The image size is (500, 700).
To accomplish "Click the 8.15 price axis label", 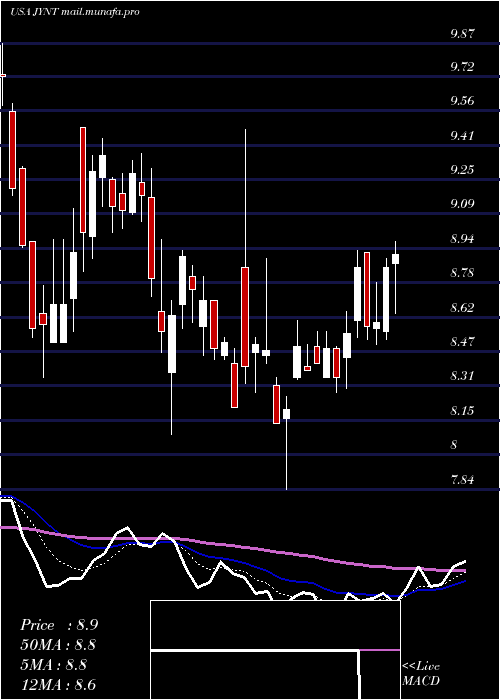I will (462, 411).
